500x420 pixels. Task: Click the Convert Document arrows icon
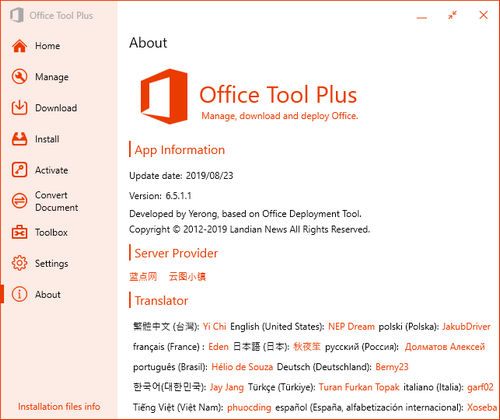pyautogui.click(x=19, y=201)
